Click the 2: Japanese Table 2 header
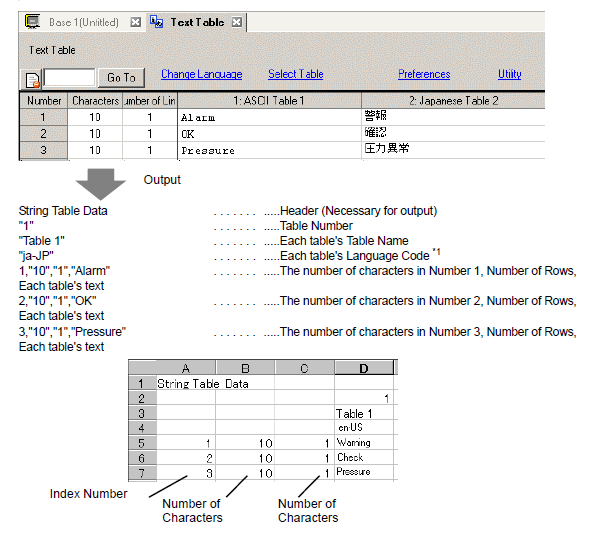The width and height of the screenshot is (603, 552). (x=453, y=101)
